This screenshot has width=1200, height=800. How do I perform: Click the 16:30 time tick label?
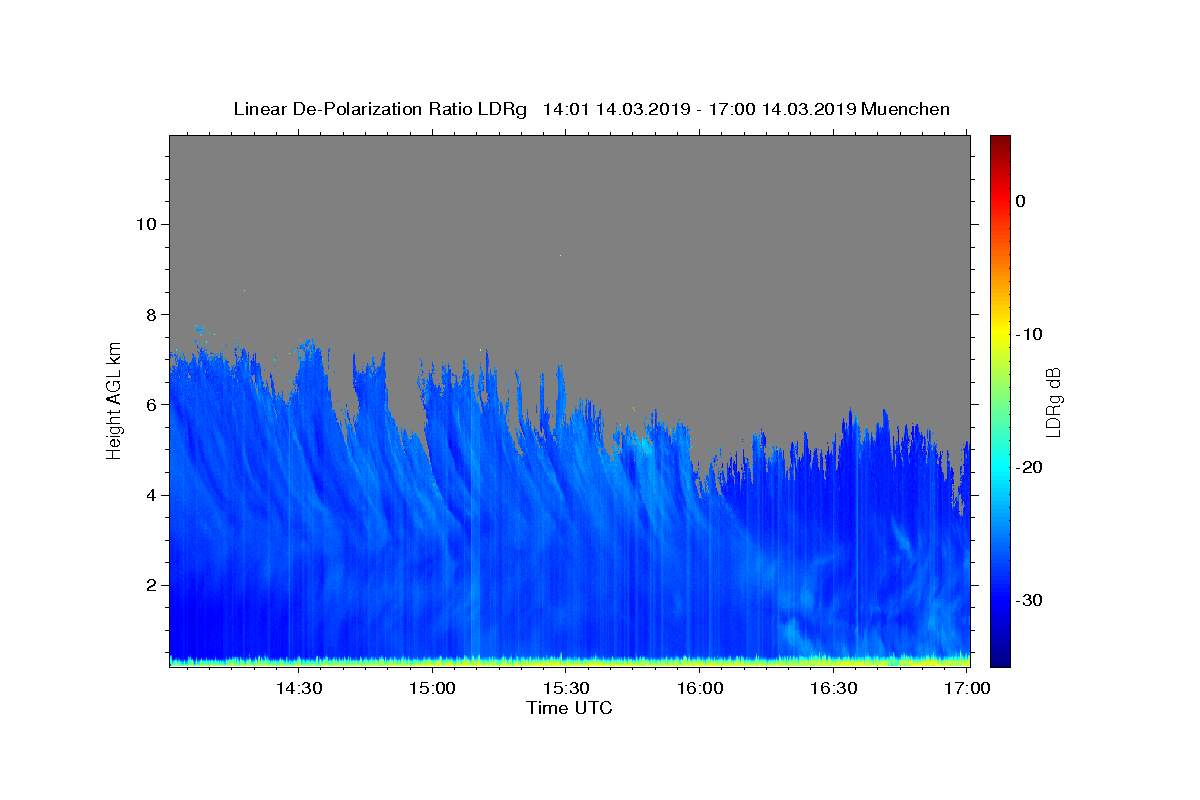click(x=834, y=688)
